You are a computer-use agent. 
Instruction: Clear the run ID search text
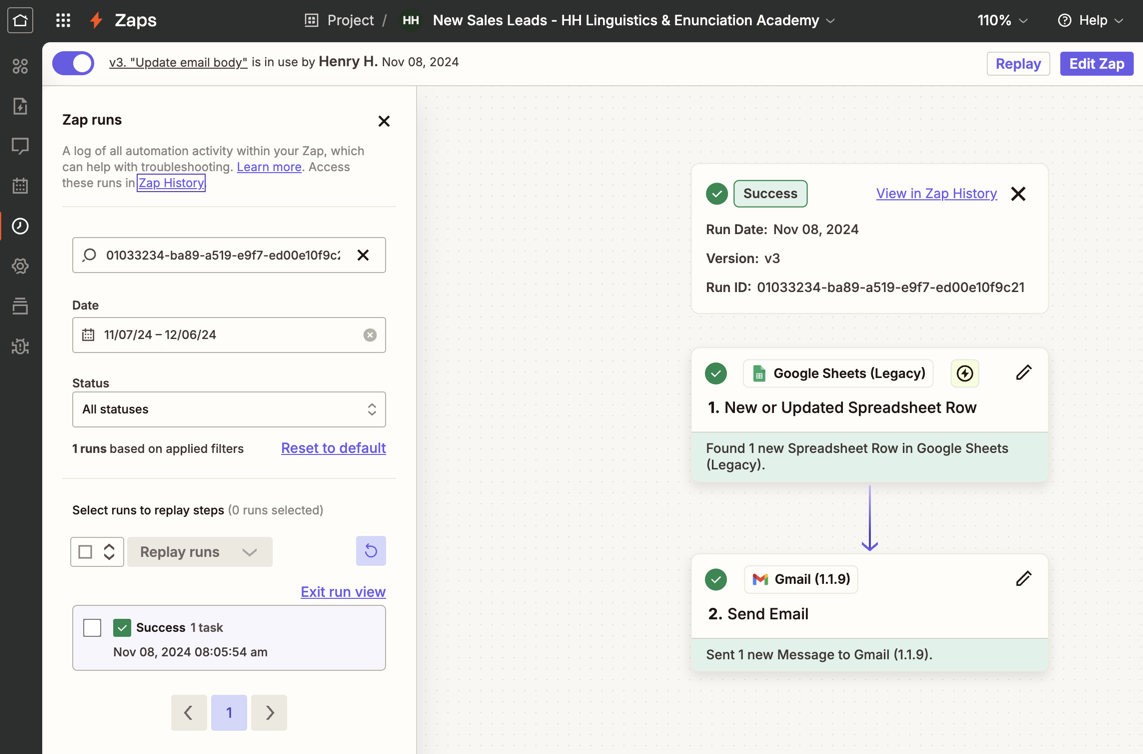(x=363, y=255)
